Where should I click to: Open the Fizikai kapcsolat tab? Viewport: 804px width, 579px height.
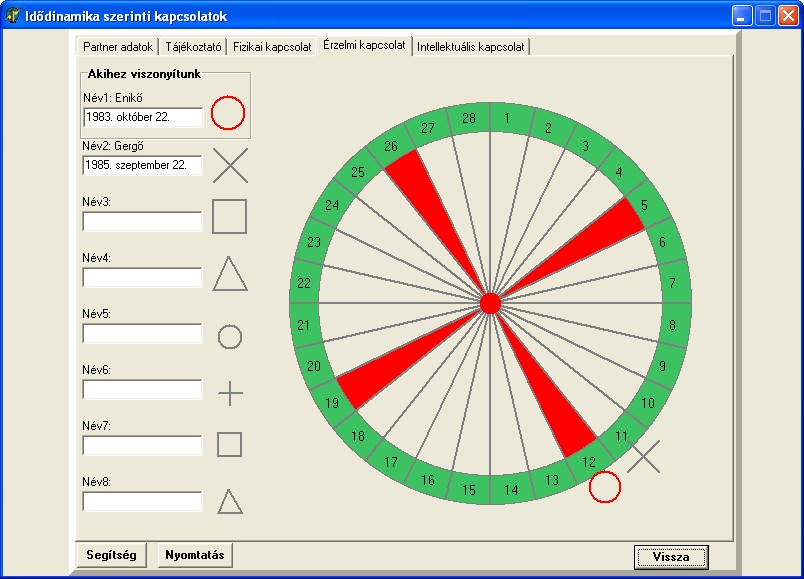(x=272, y=47)
